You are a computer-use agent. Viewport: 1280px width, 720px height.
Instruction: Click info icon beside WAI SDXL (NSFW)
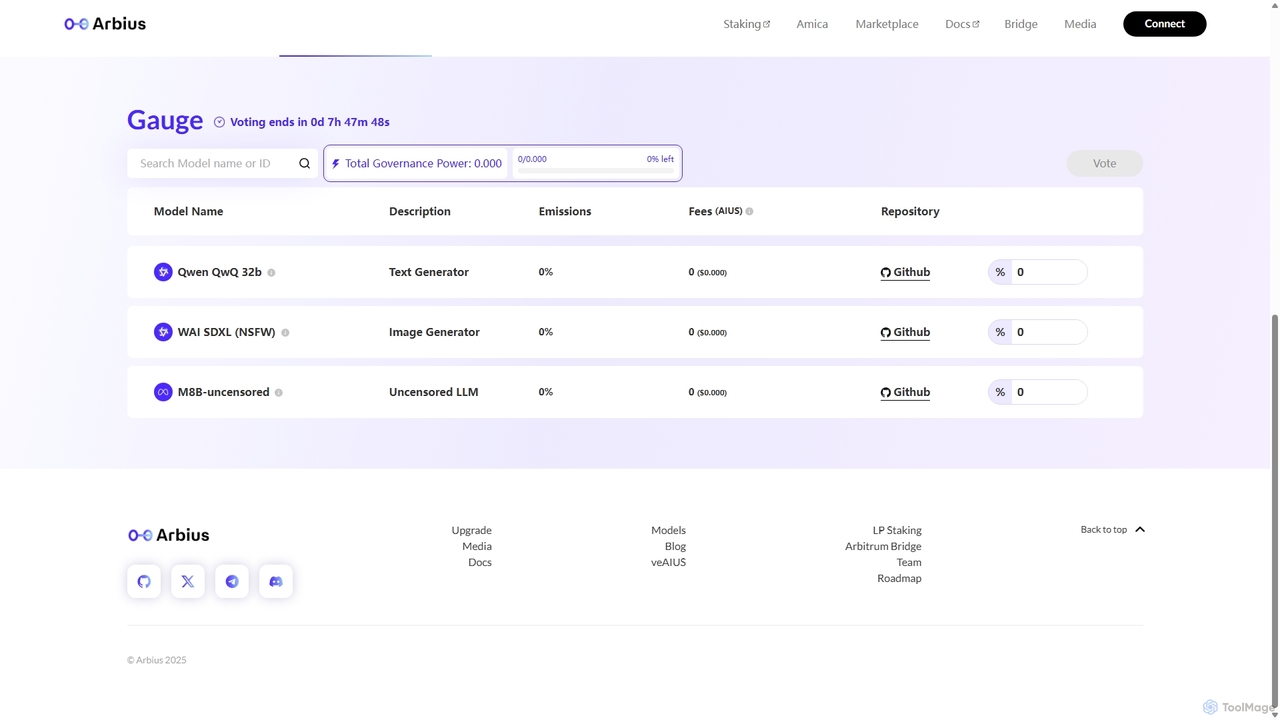(285, 333)
